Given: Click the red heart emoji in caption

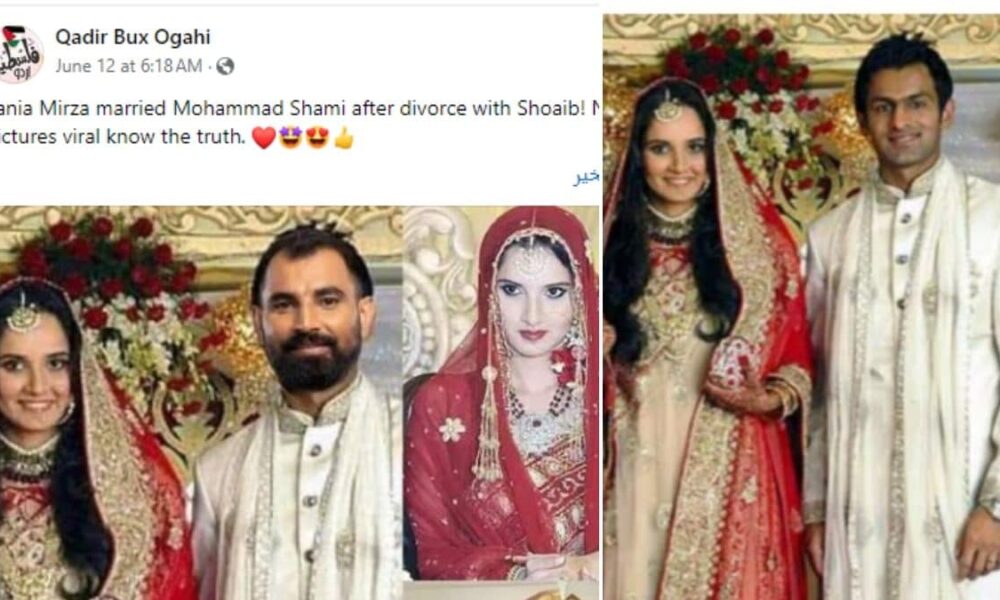Looking at the screenshot, I should (x=263, y=137).
